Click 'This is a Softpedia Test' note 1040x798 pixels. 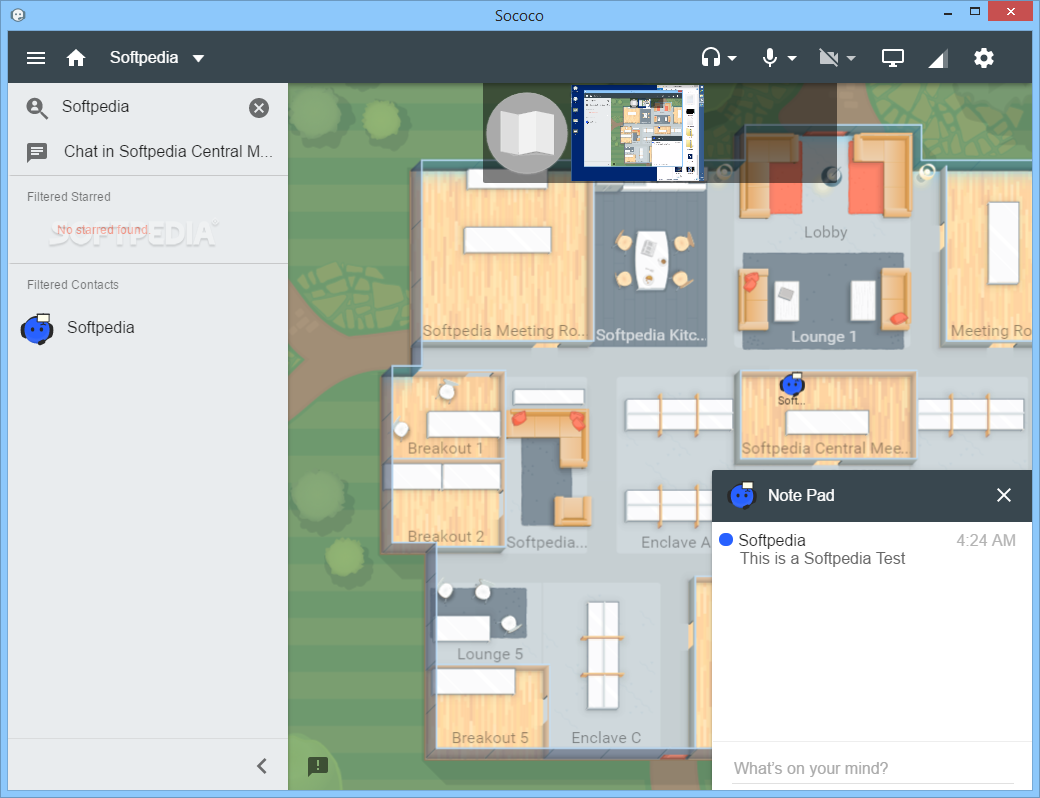pos(822,559)
